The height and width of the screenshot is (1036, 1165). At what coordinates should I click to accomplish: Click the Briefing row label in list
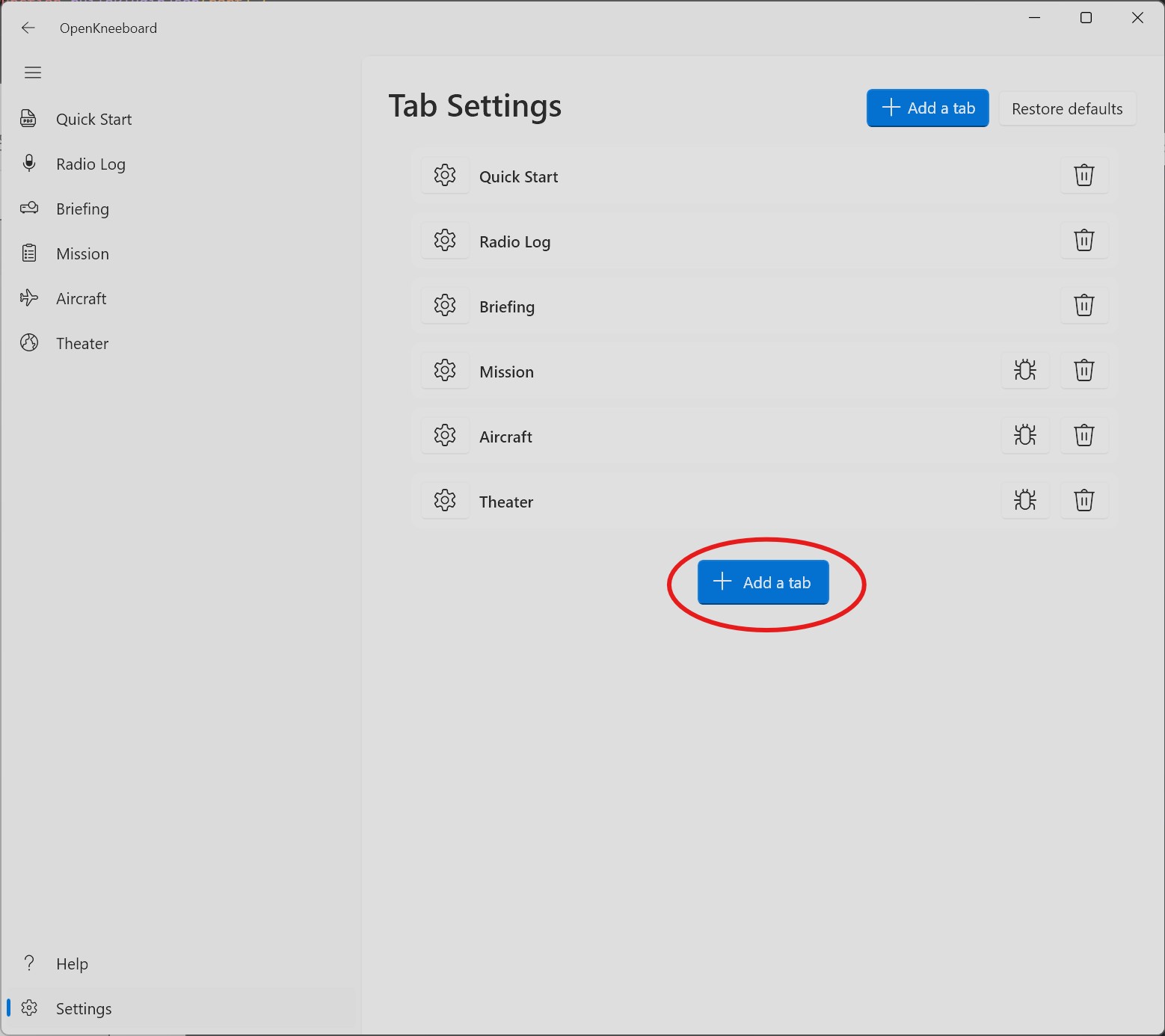coord(507,306)
